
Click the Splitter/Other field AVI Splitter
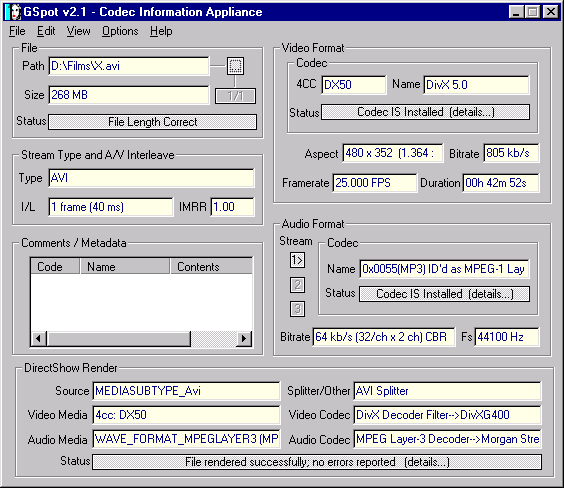click(x=447, y=391)
